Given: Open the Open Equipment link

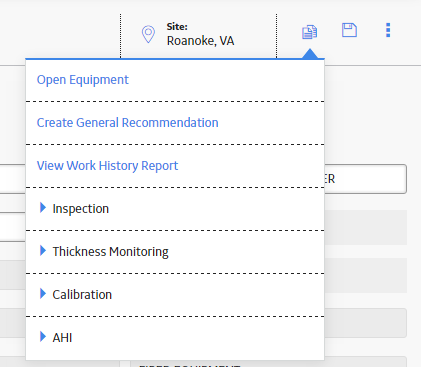Looking at the screenshot, I should tap(82, 80).
